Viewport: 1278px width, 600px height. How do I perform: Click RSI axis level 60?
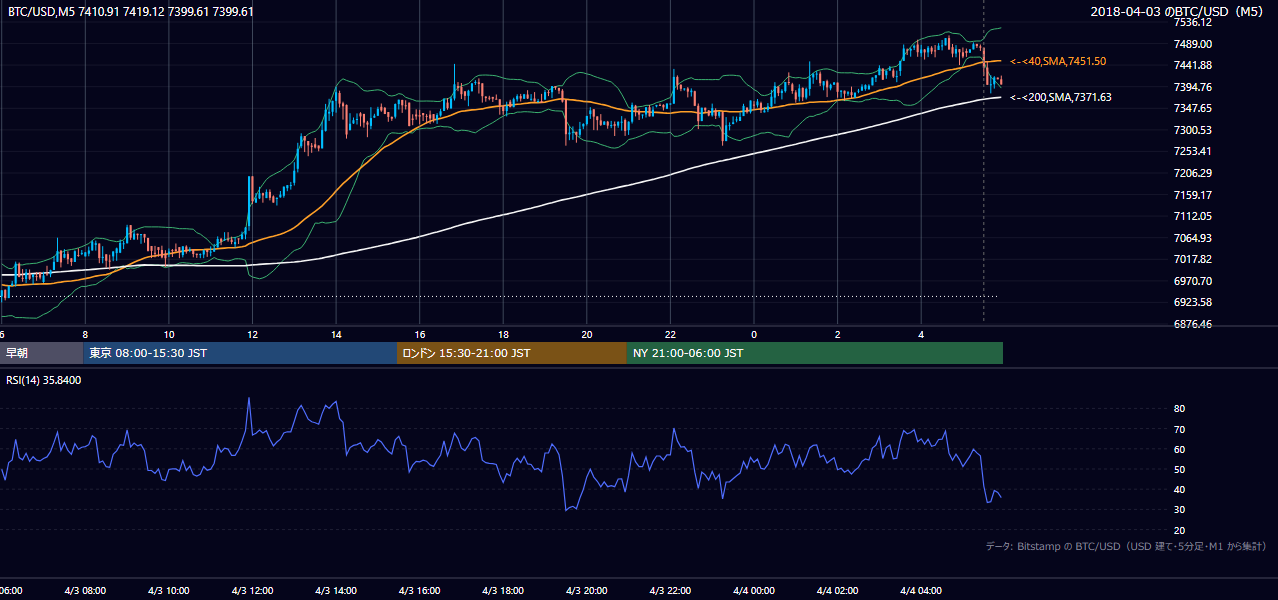coord(1179,449)
